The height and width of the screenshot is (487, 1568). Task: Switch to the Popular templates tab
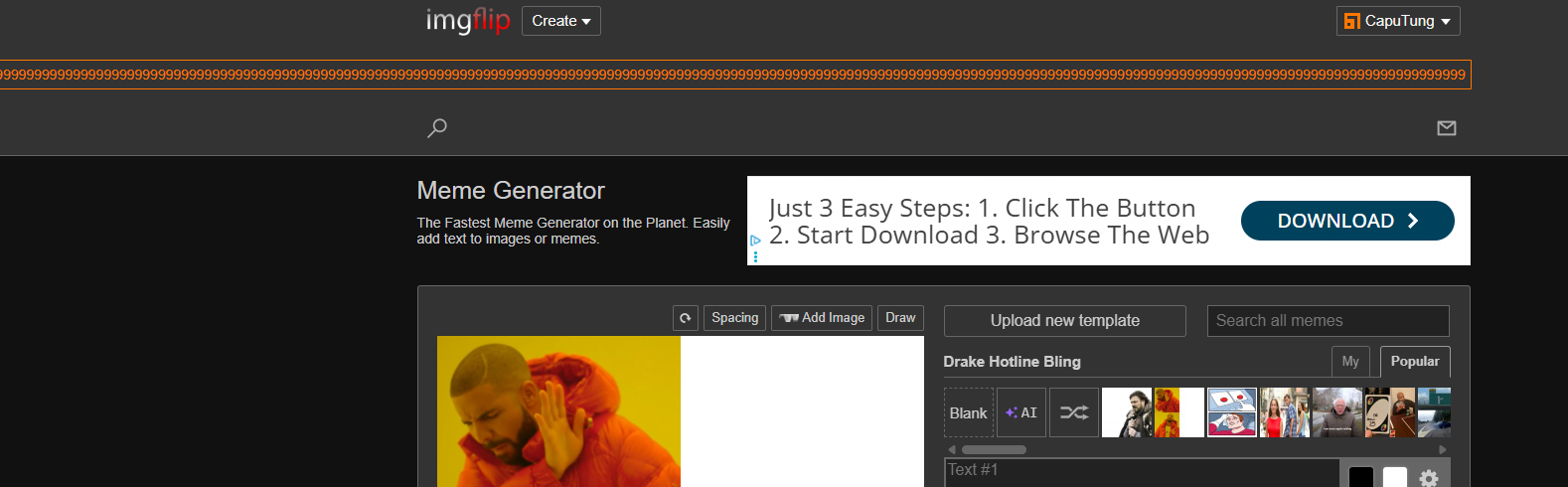(x=1414, y=362)
